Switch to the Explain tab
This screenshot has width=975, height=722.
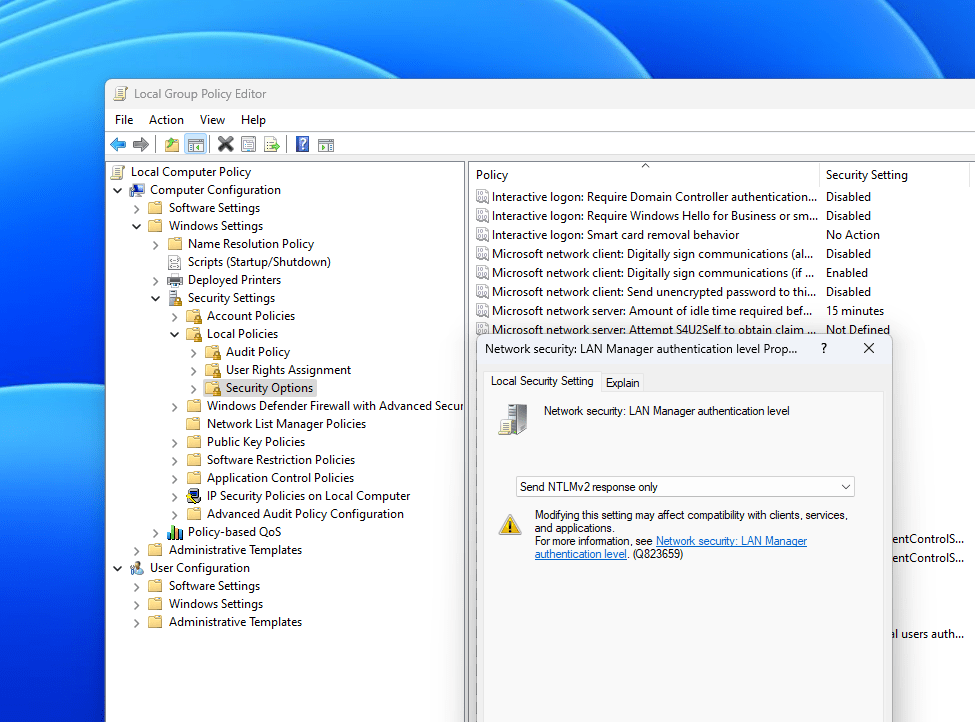pyautogui.click(x=622, y=382)
